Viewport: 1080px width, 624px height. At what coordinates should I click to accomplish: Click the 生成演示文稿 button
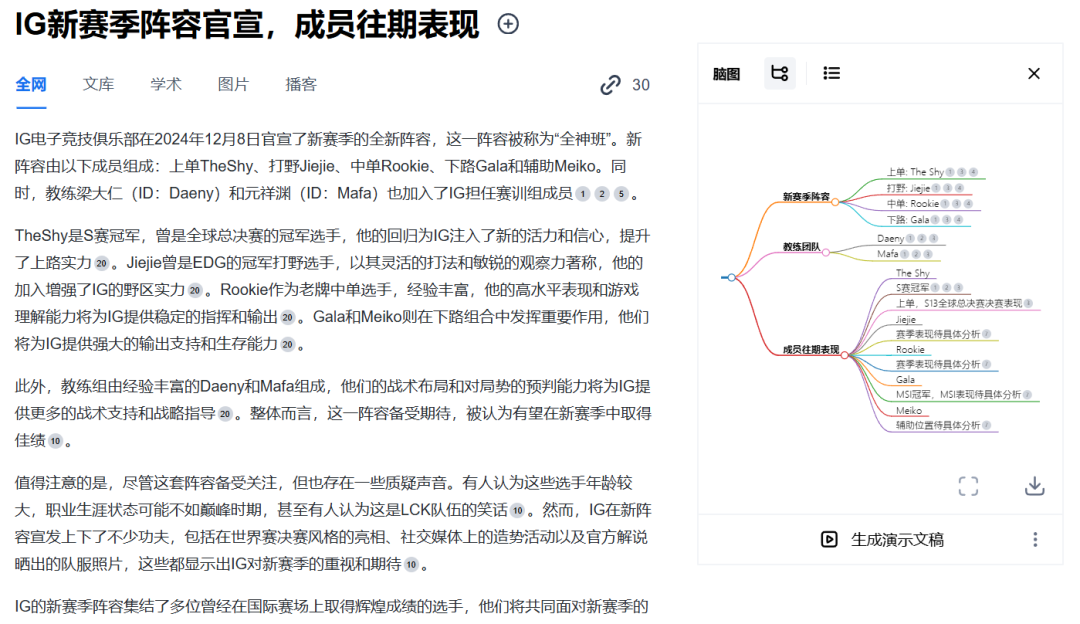point(882,539)
